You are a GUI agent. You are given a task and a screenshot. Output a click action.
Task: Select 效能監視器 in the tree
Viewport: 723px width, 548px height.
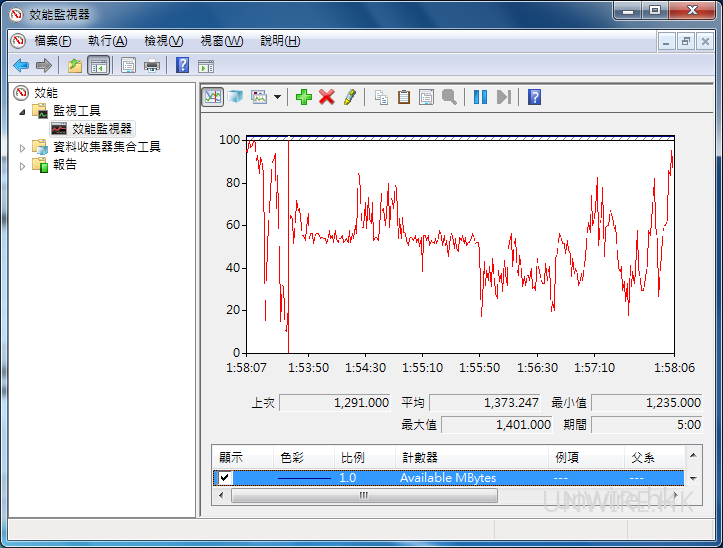click(101, 129)
